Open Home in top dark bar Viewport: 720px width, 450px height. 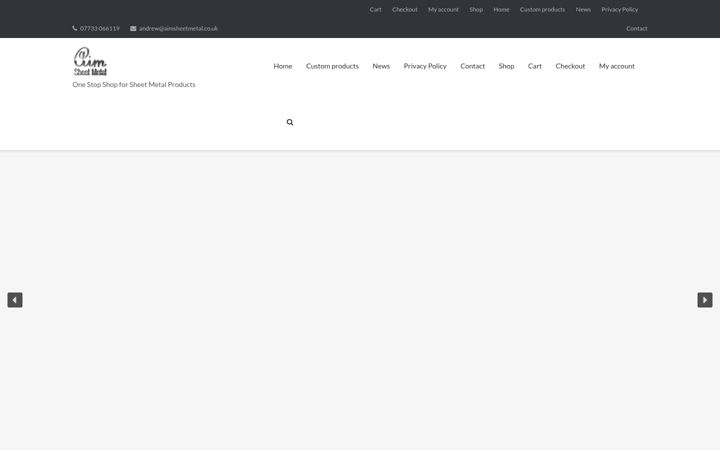click(x=501, y=9)
